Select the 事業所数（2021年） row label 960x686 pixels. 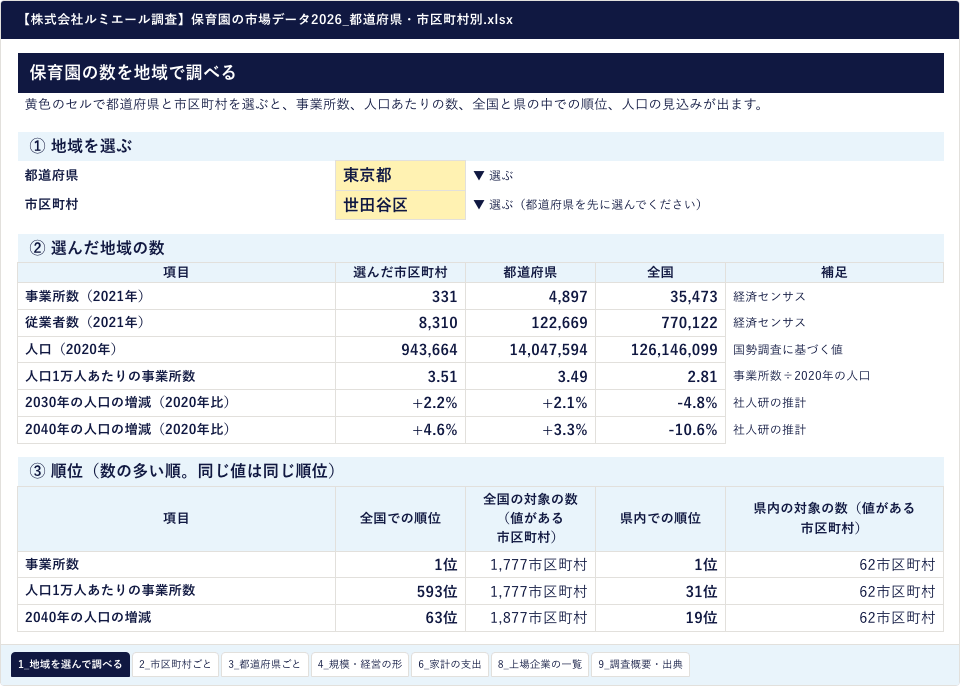tap(176, 296)
